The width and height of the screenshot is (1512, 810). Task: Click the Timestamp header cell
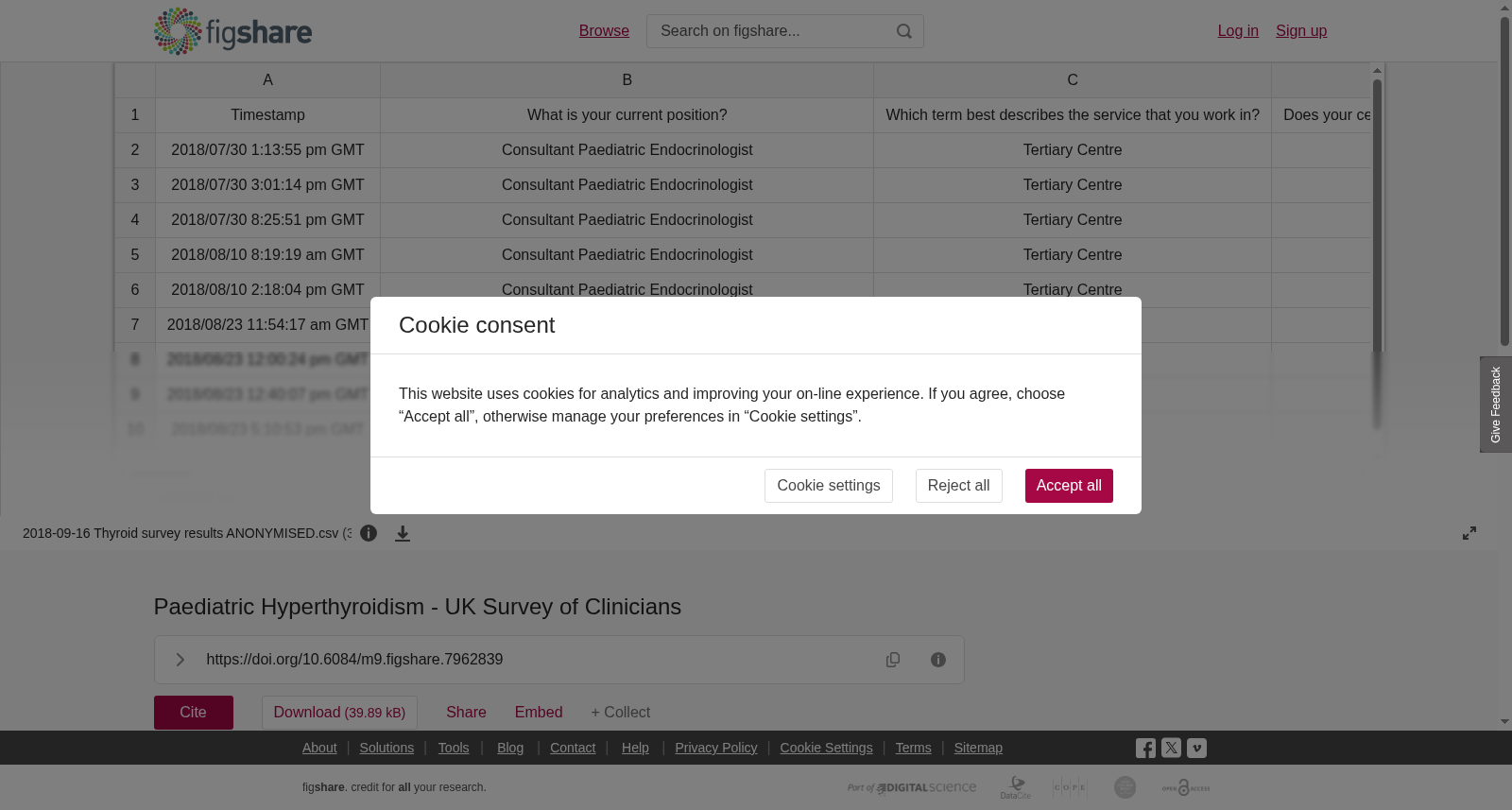coord(267,115)
